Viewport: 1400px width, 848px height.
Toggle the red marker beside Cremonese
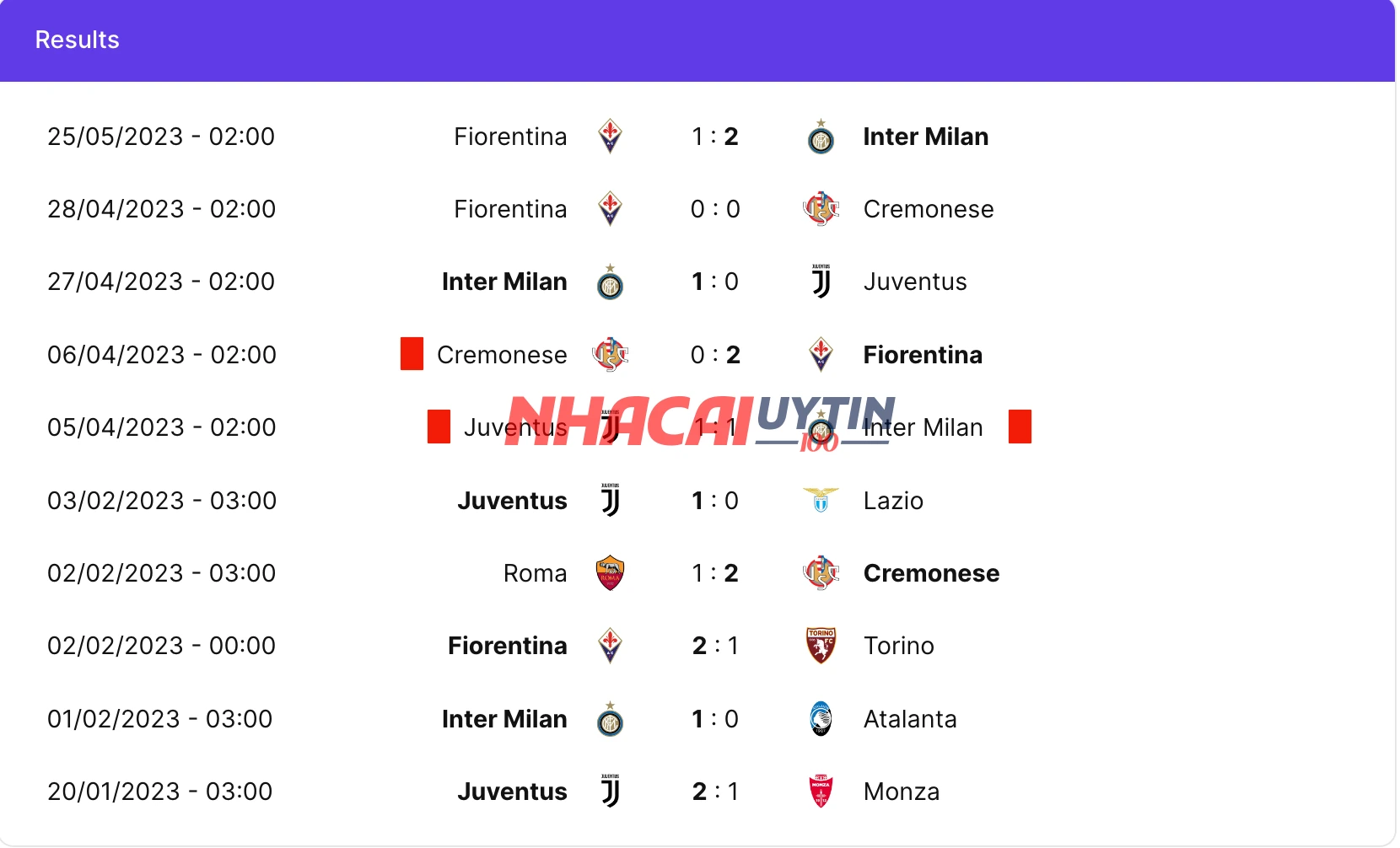pyautogui.click(x=411, y=354)
